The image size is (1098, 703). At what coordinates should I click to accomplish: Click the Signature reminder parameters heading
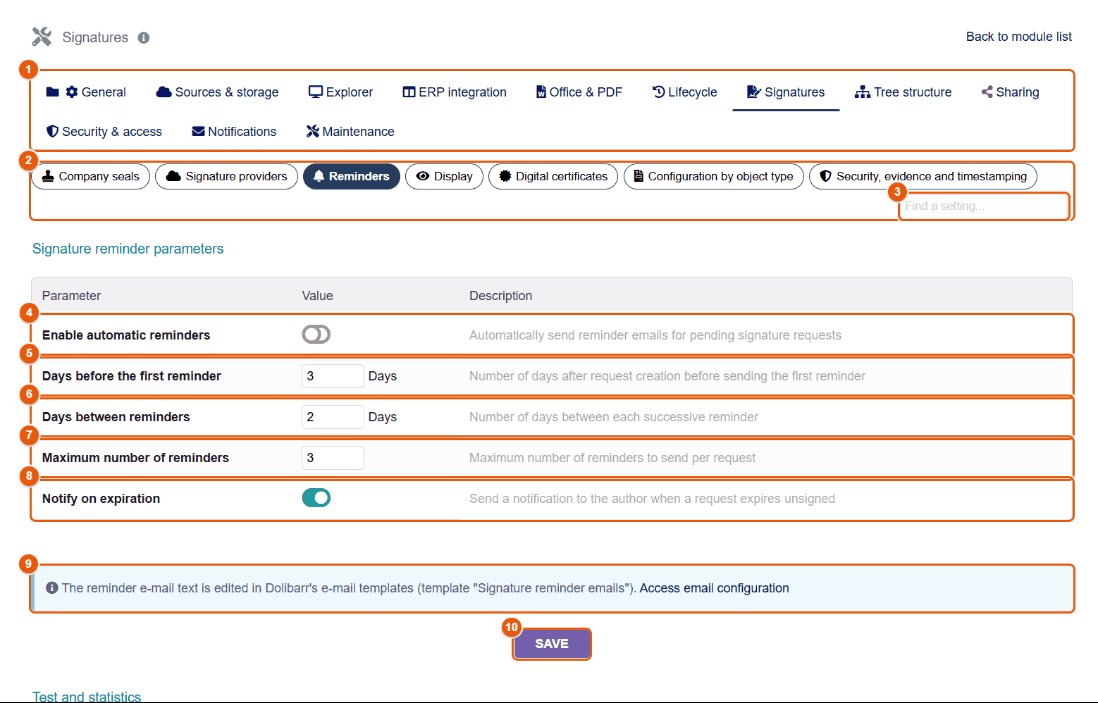128,249
